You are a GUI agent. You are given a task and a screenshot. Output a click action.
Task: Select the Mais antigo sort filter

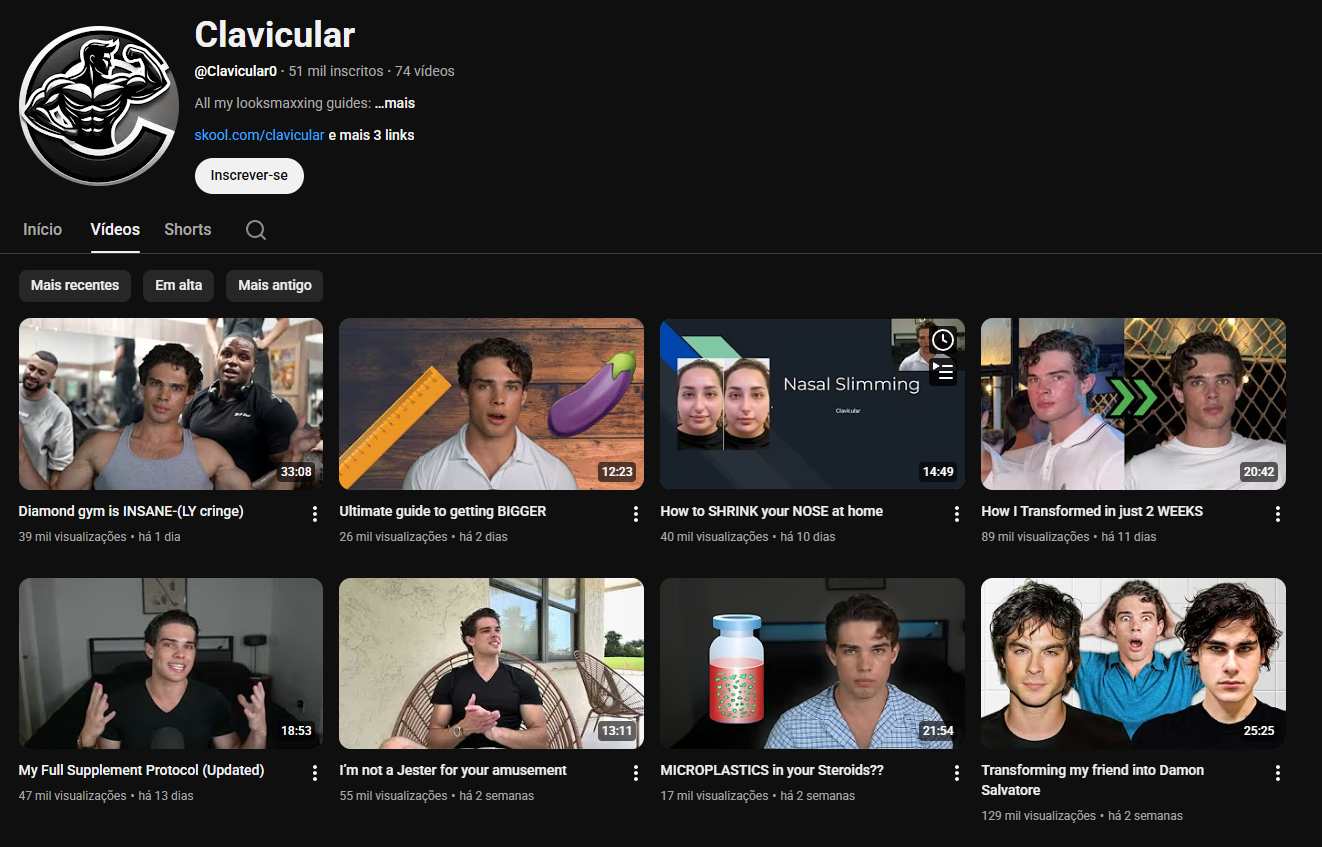tap(274, 285)
